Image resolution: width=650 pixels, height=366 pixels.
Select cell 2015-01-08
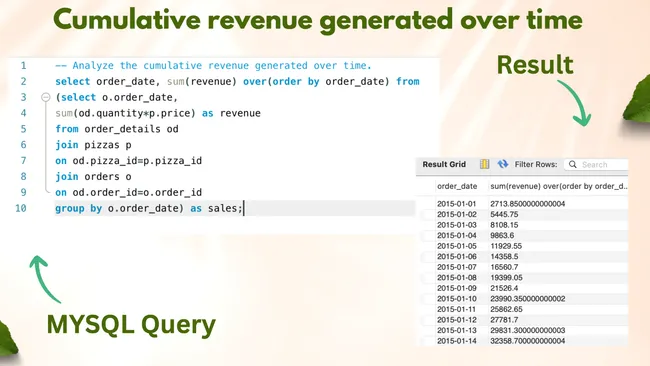pos(456,278)
